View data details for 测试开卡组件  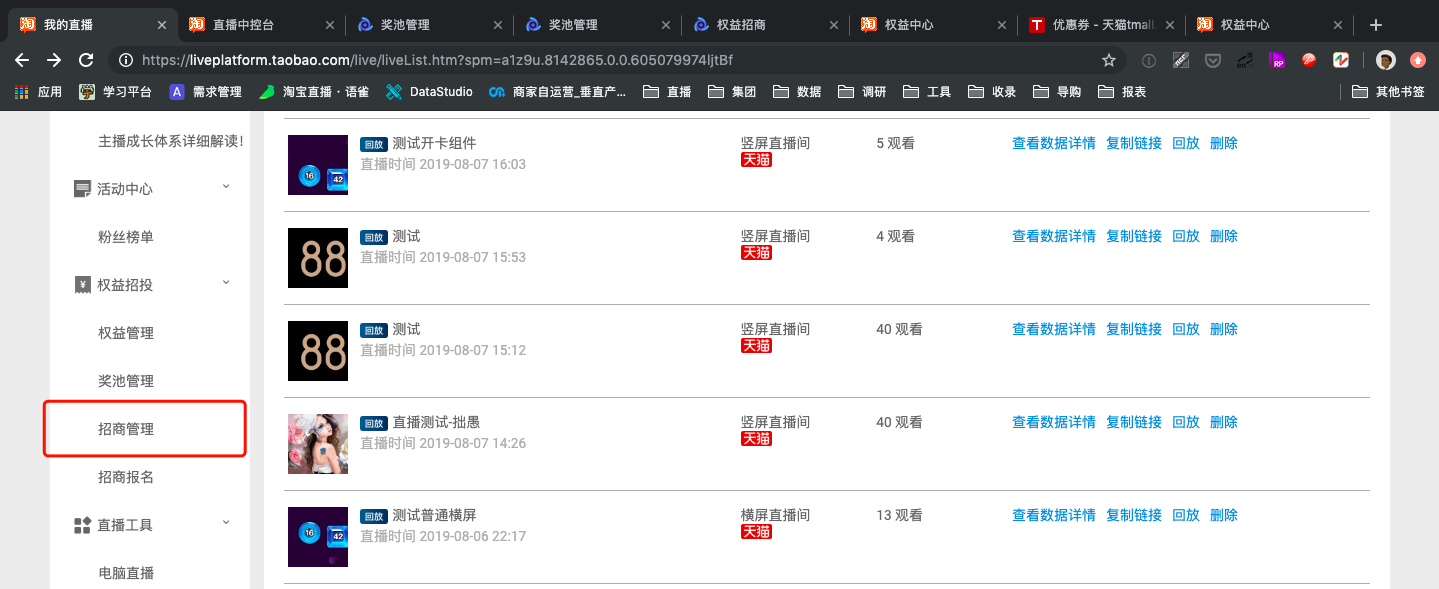tap(1054, 143)
